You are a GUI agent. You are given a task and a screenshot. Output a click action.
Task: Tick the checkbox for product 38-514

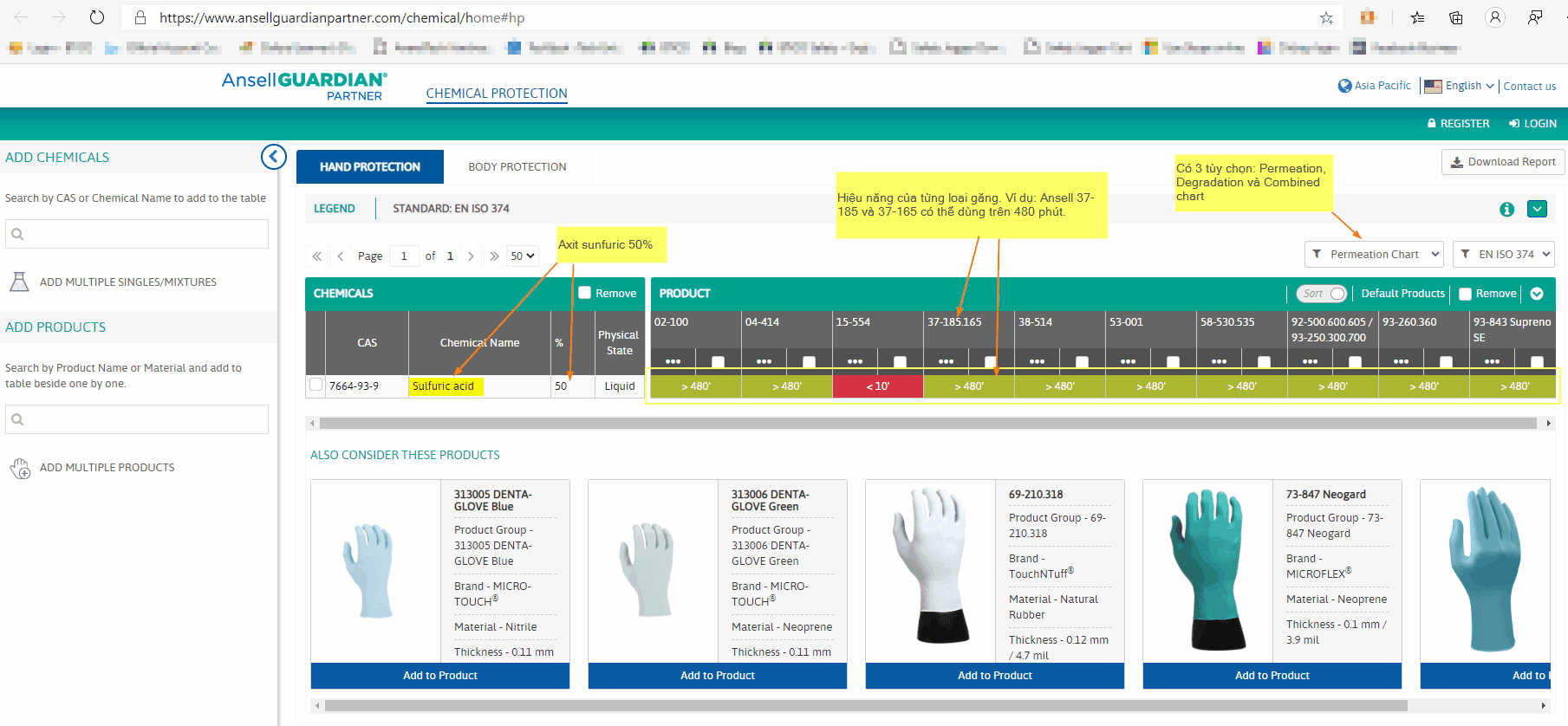click(x=1082, y=361)
